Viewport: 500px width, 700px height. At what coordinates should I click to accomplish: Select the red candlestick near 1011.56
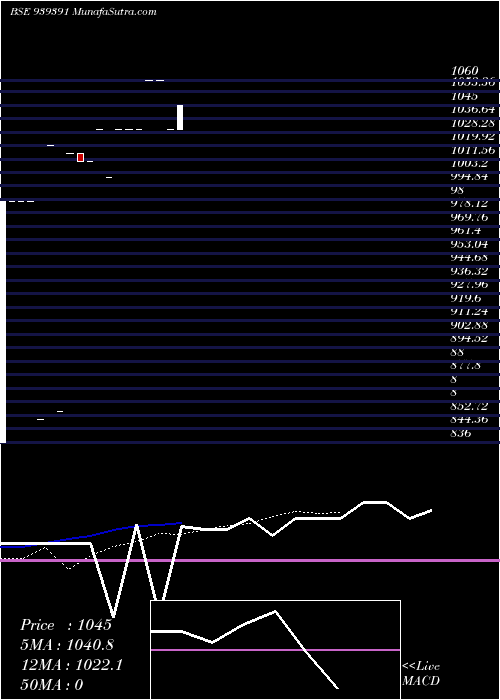click(80, 157)
